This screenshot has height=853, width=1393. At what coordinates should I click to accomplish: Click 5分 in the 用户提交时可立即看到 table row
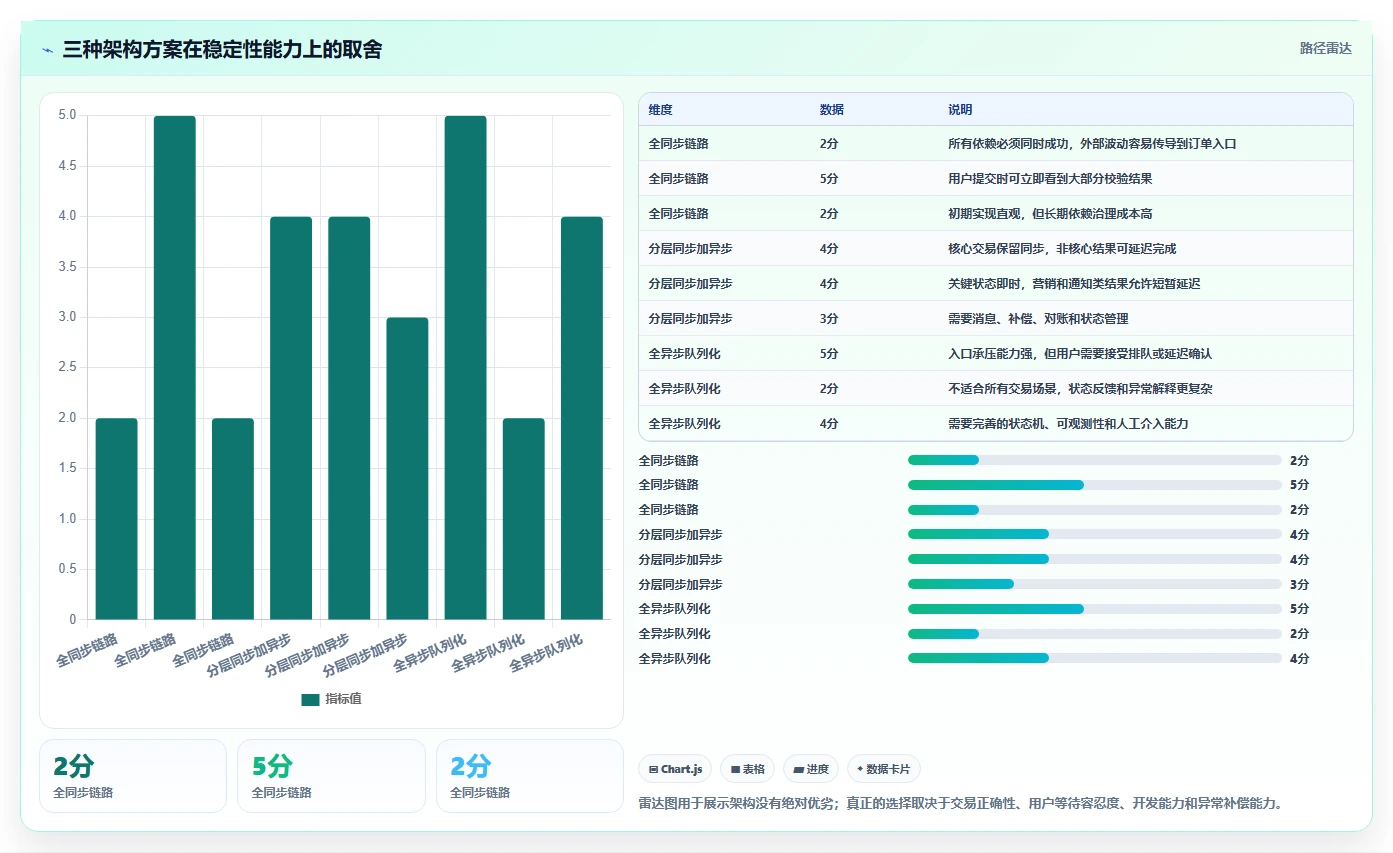[829, 179]
